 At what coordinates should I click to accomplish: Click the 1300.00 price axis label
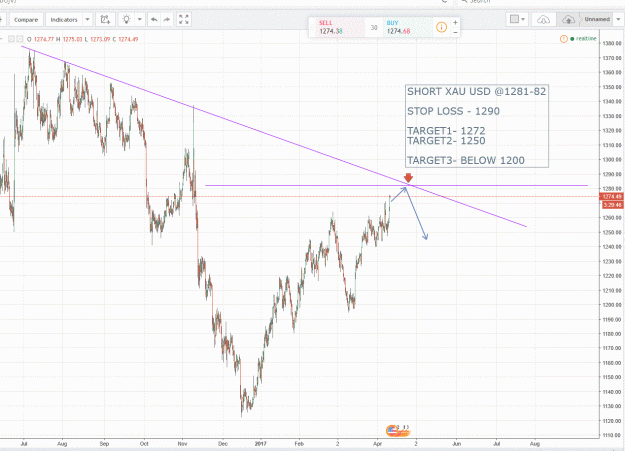point(612,160)
